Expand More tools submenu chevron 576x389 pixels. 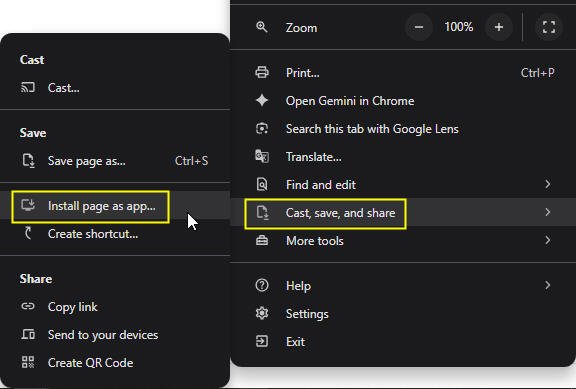tap(547, 240)
